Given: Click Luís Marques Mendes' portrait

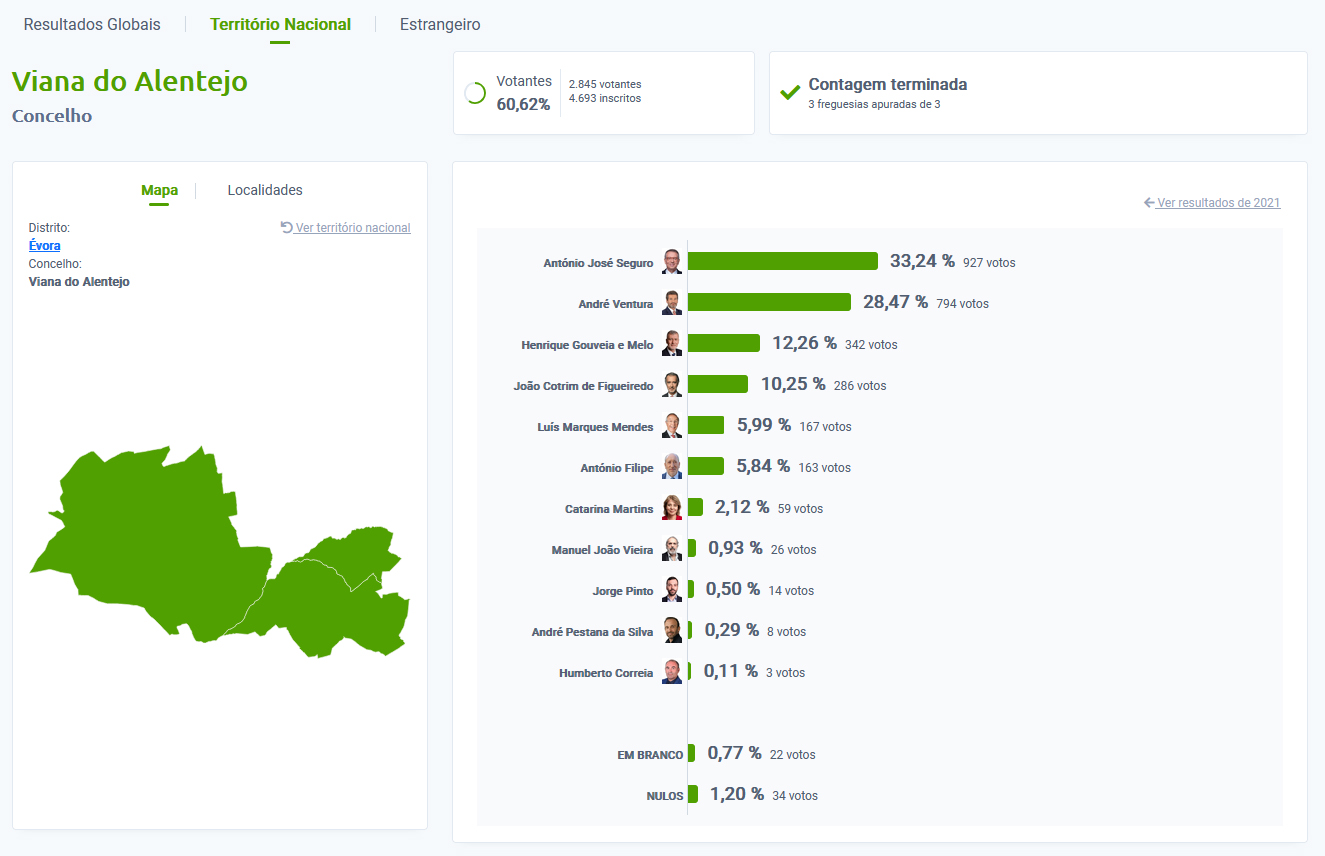Looking at the screenshot, I should coord(672,426).
